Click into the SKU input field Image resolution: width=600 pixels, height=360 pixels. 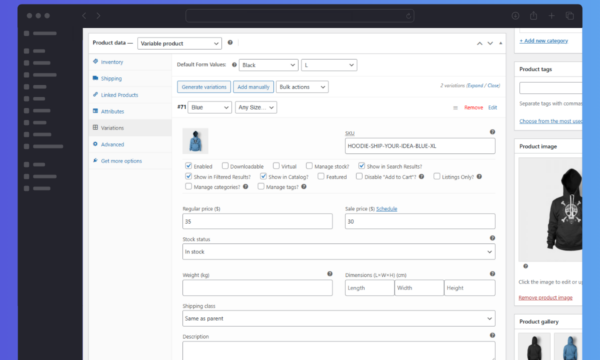(x=420, y=146)
